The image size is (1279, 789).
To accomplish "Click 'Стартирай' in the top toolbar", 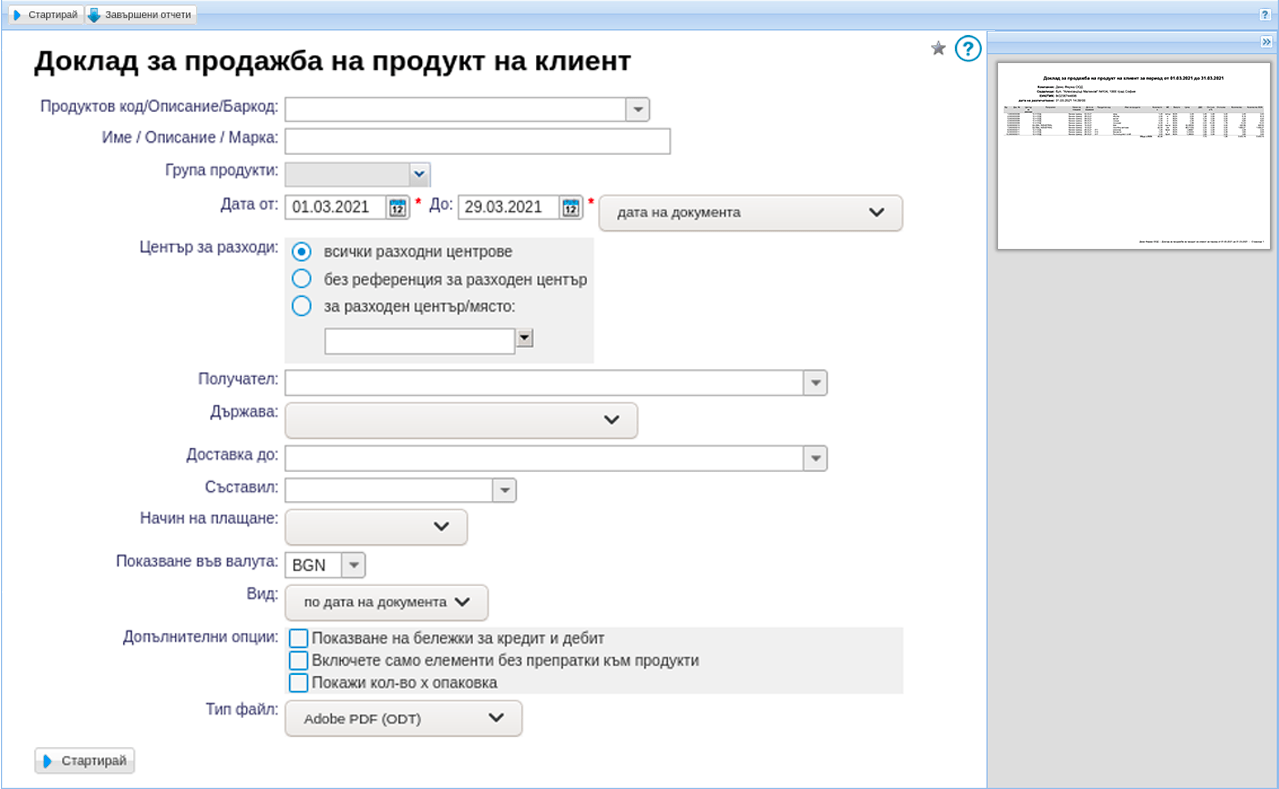I will [x=46, y=15].
